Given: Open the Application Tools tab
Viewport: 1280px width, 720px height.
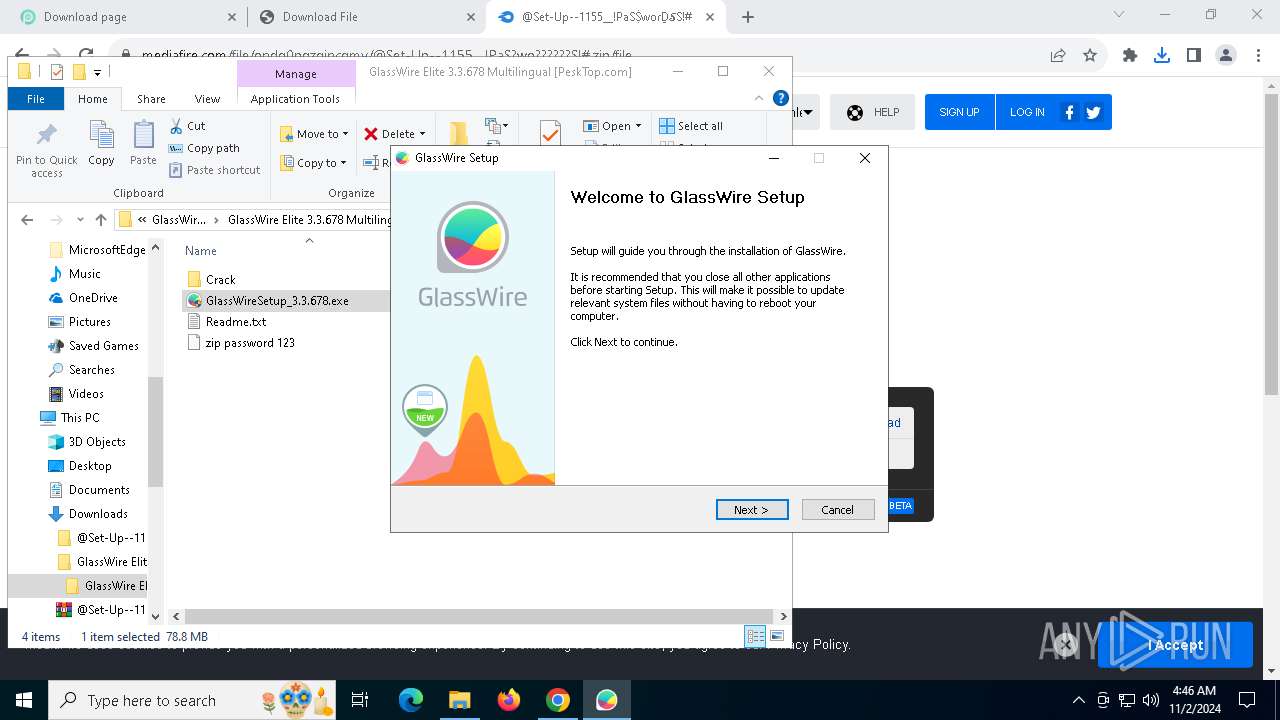Looking at the screenshot, I should 295,99.
